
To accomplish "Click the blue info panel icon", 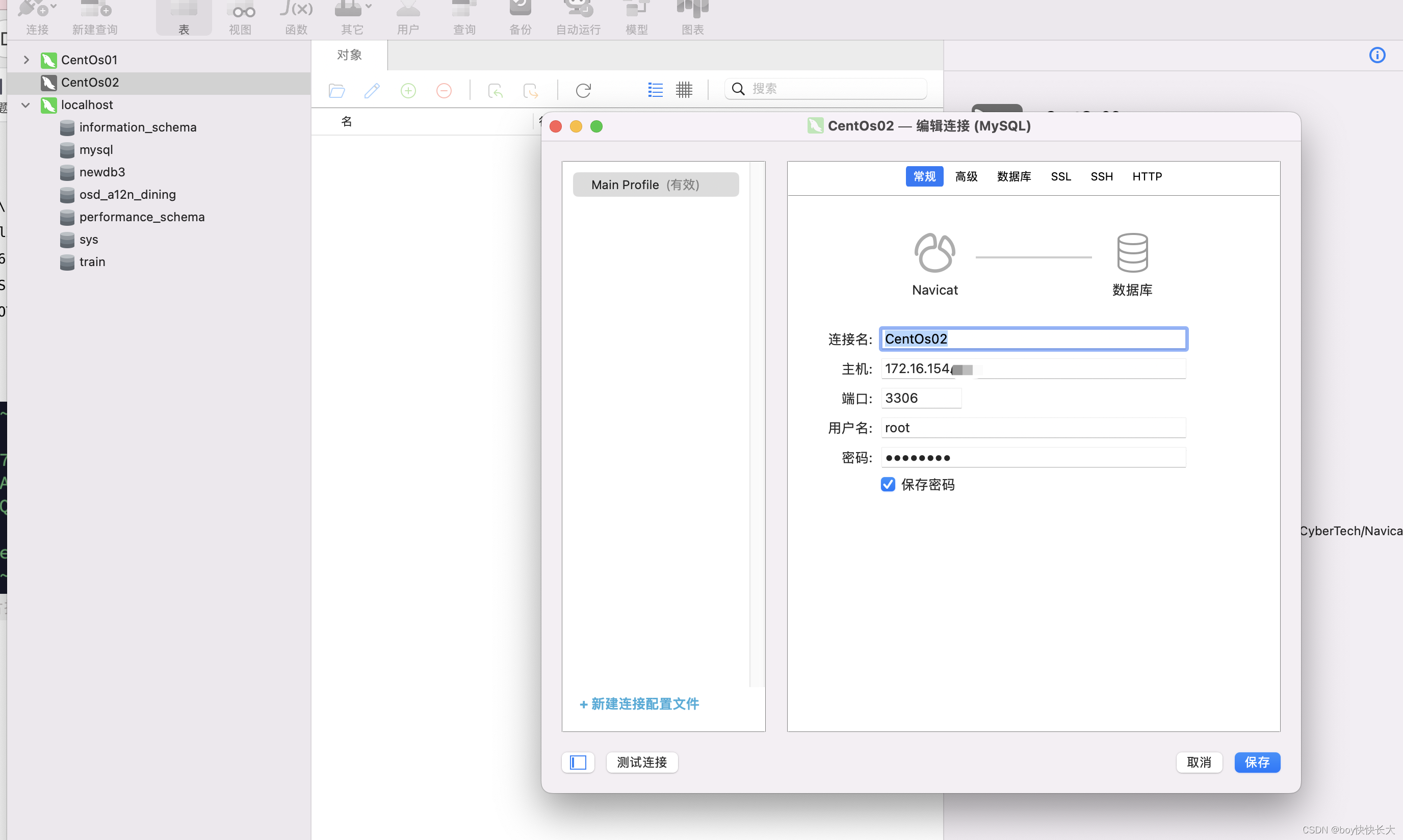I will 1377,55.
